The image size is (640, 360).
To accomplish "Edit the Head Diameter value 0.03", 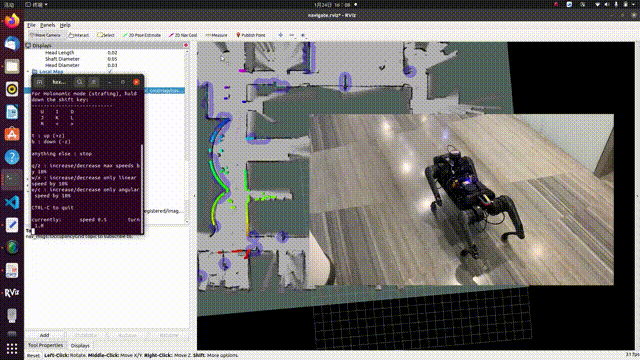I will (112, 65).
